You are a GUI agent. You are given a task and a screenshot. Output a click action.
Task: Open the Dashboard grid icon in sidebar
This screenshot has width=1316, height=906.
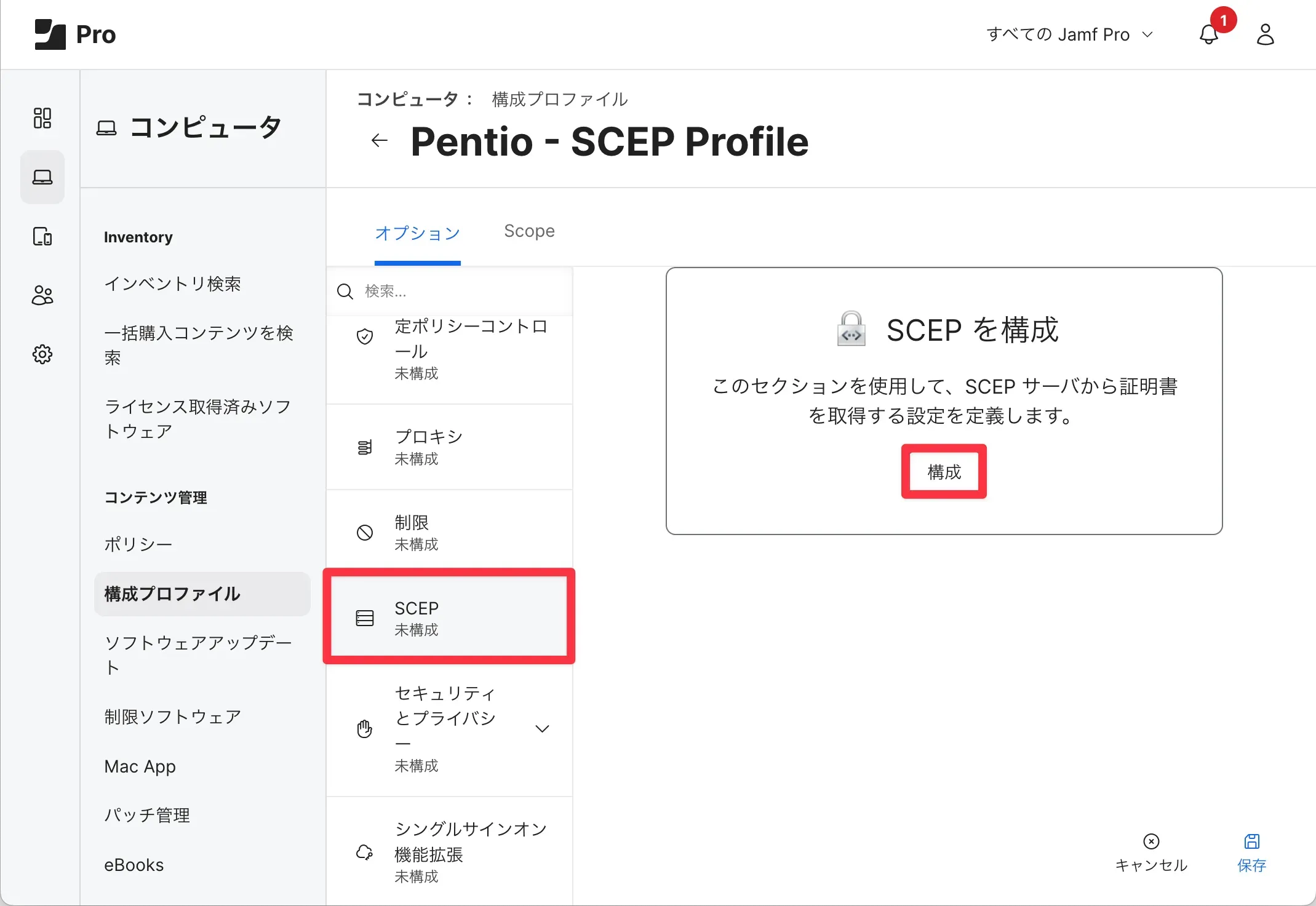click(42, 117)
